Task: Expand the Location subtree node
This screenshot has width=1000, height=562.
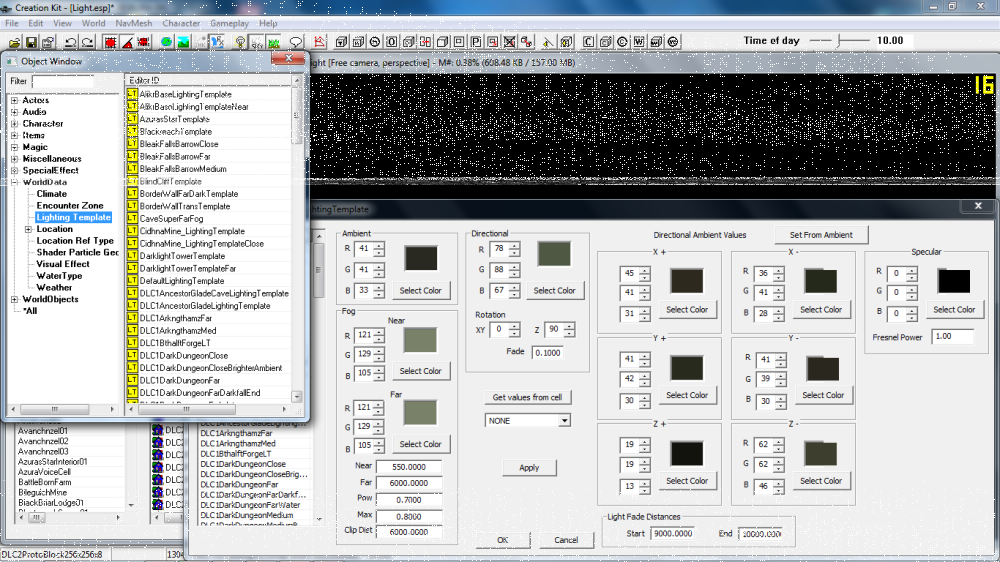Action: pyautogui.click(x=28, y=229)
